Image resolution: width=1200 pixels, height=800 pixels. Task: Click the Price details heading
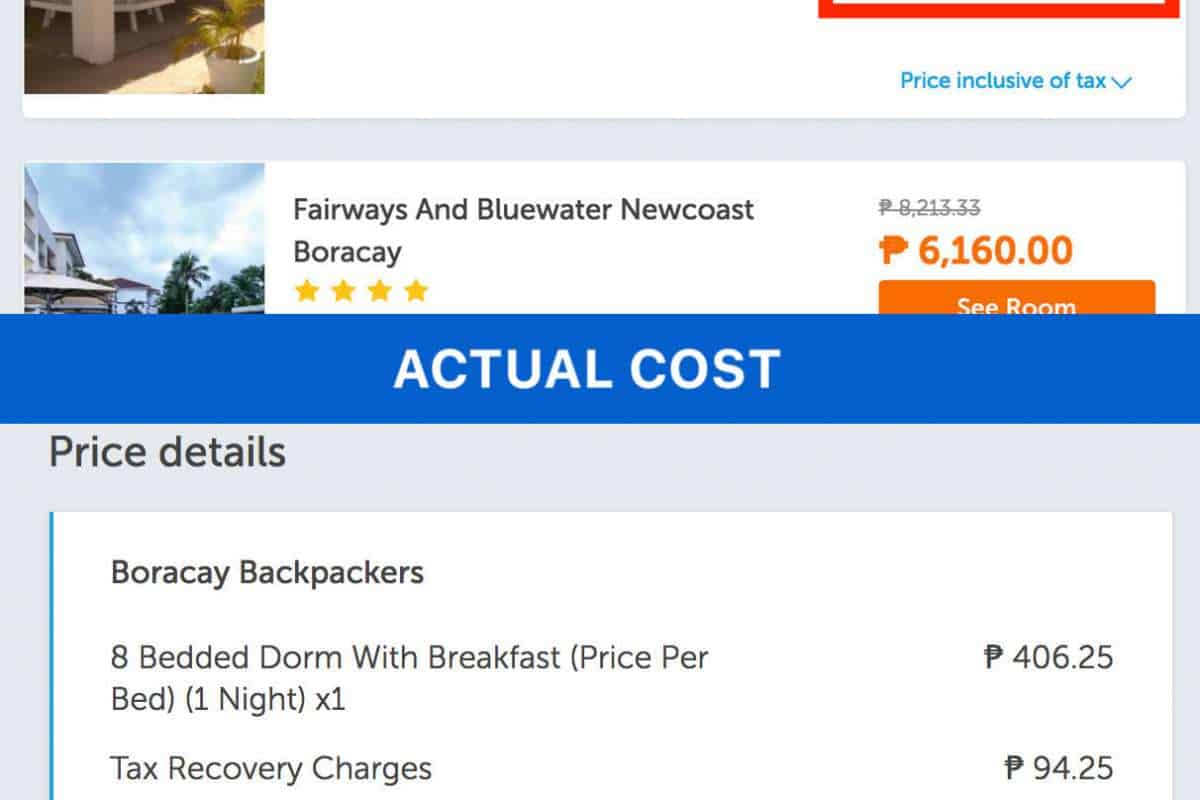[167, 452]
